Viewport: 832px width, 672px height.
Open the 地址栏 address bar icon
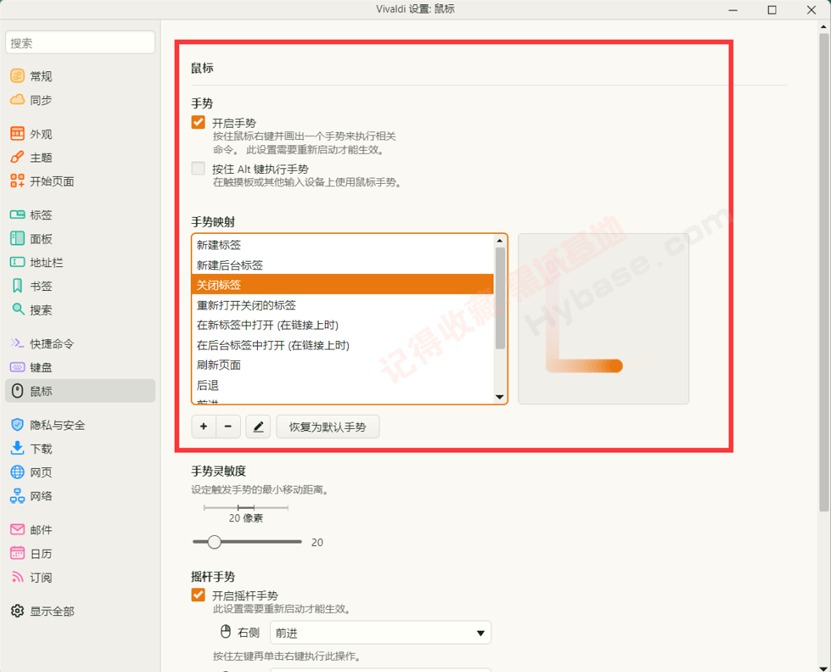(18, 262)
